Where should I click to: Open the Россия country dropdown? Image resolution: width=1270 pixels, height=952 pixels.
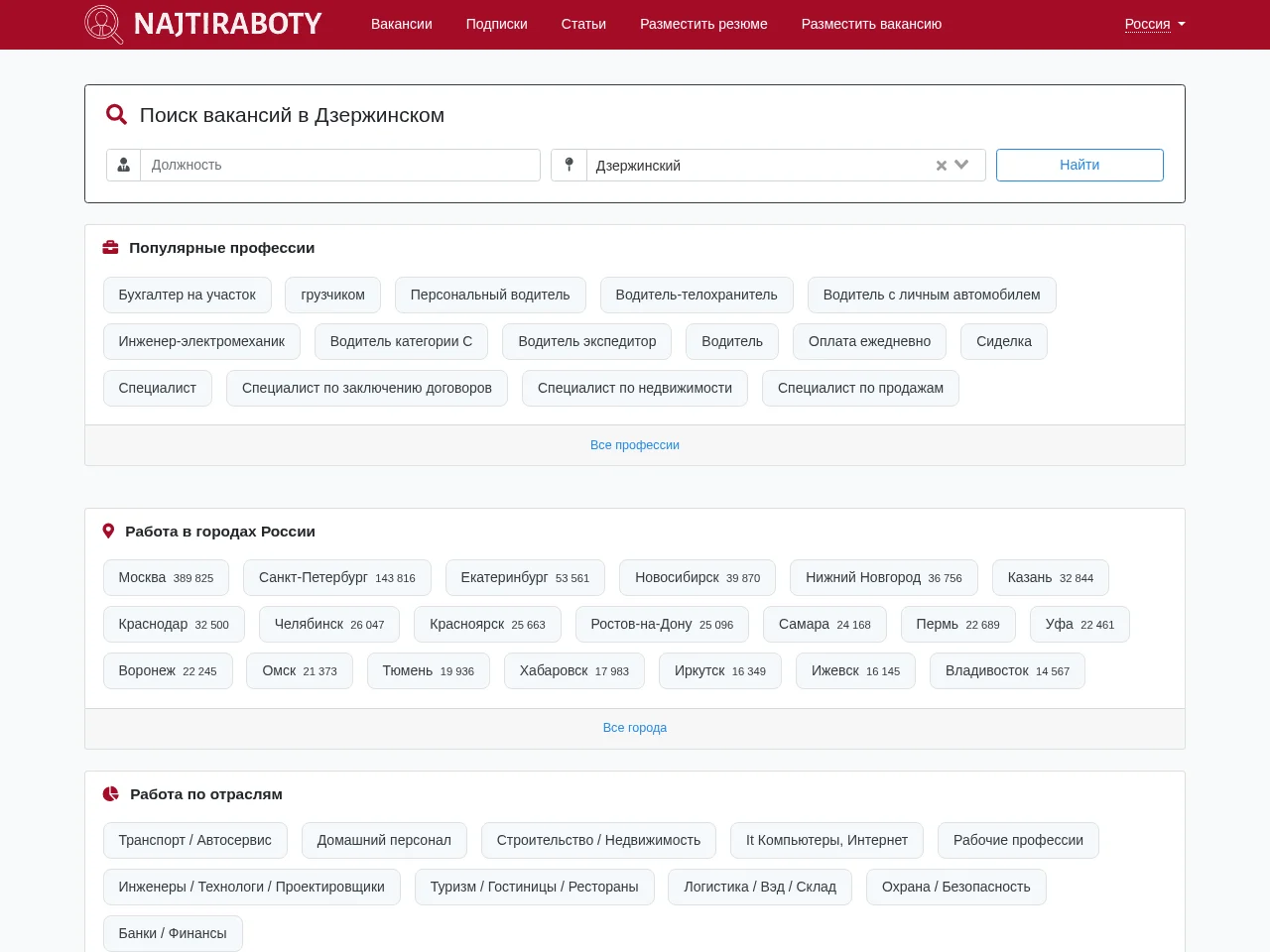1155,24
